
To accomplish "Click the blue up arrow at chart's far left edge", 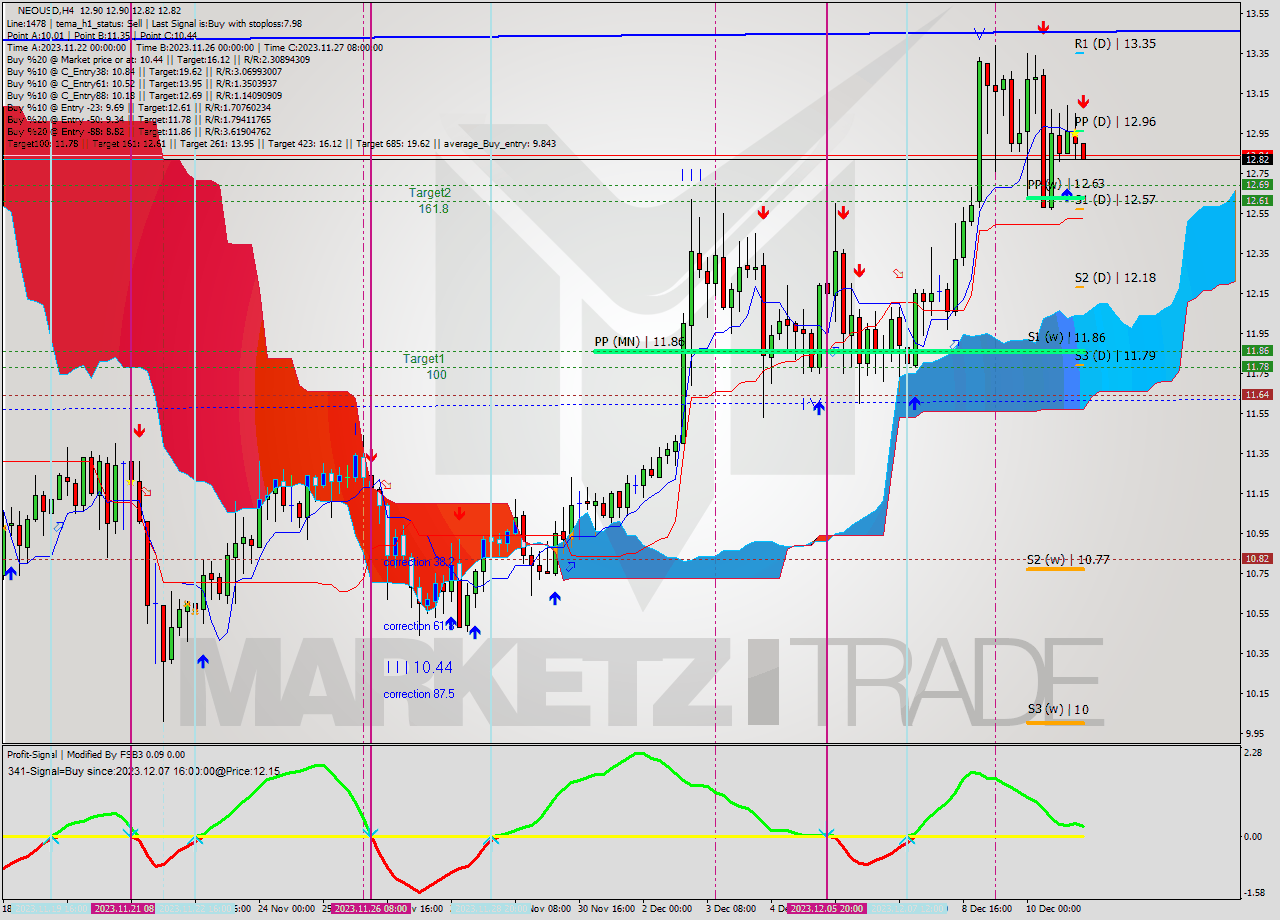I will 11,571.
